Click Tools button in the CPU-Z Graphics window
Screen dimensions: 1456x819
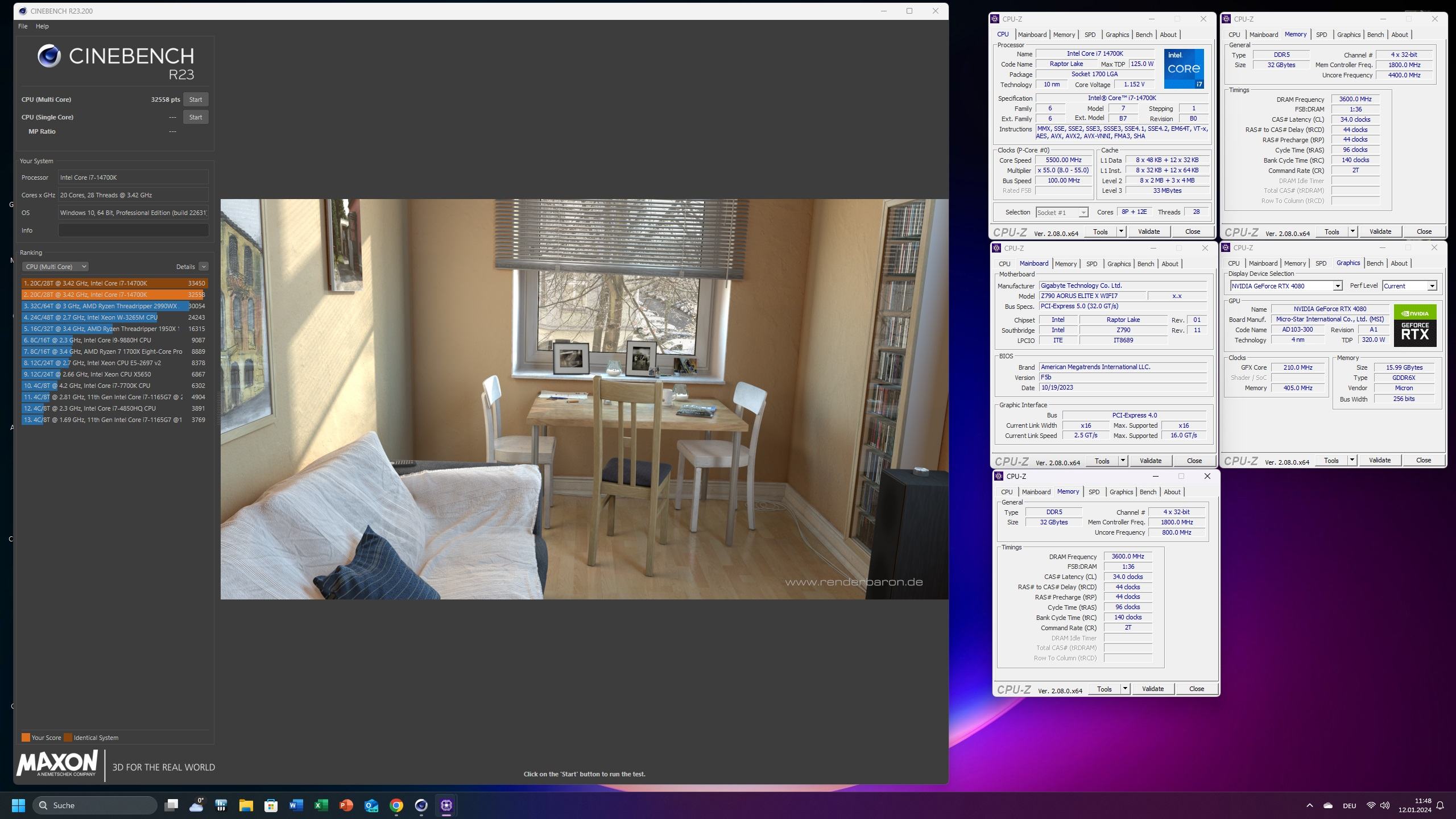coord(1331,460)
